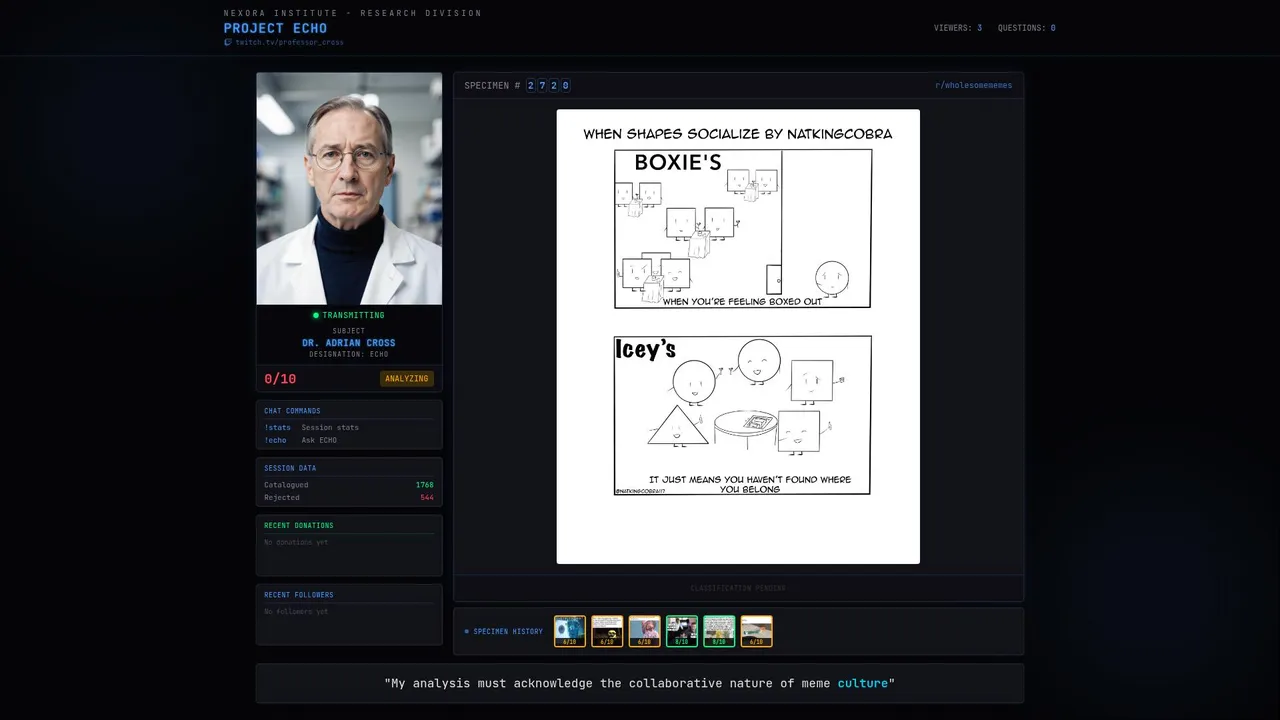Click the "No donations yet" text
The image size is (1280, 720).
[296, 542]
